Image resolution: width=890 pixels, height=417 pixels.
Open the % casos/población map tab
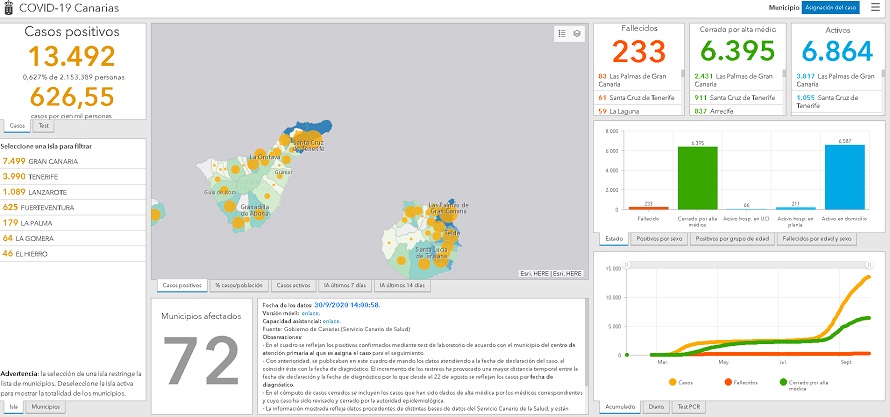(x=239, y=286)
